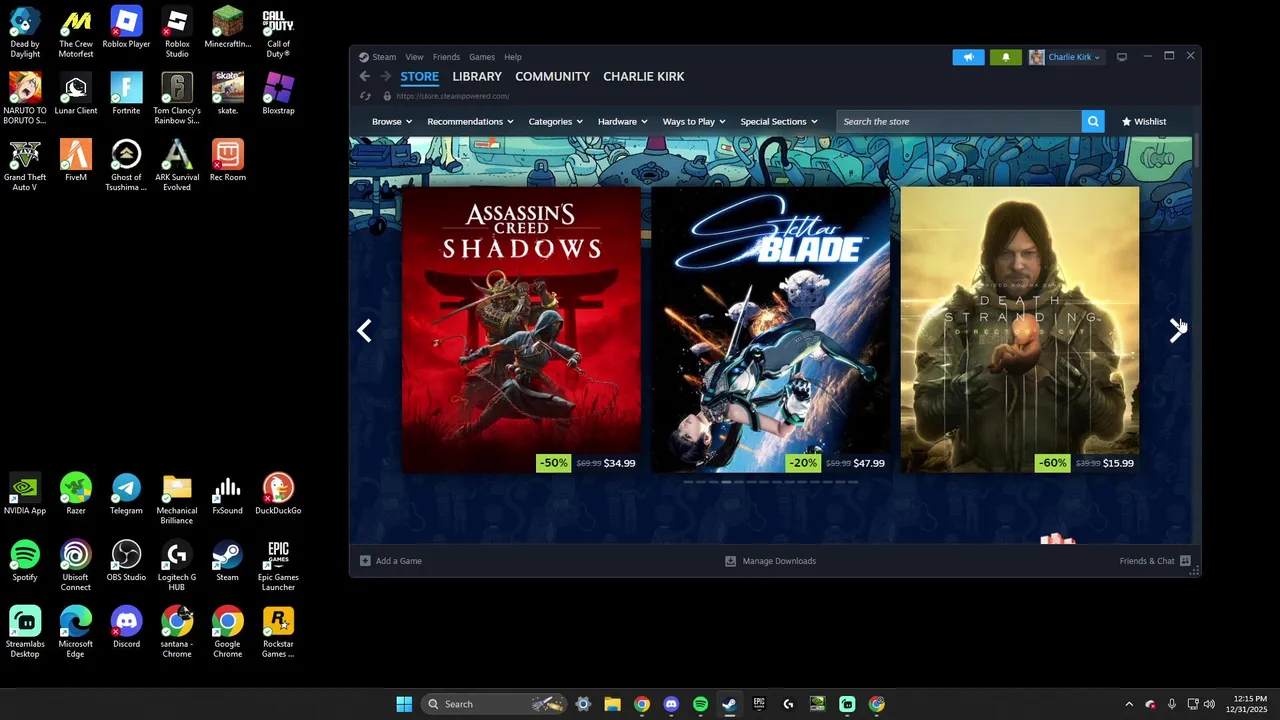
Task: Select Spotify desktop shortcut
Action: 25,561
